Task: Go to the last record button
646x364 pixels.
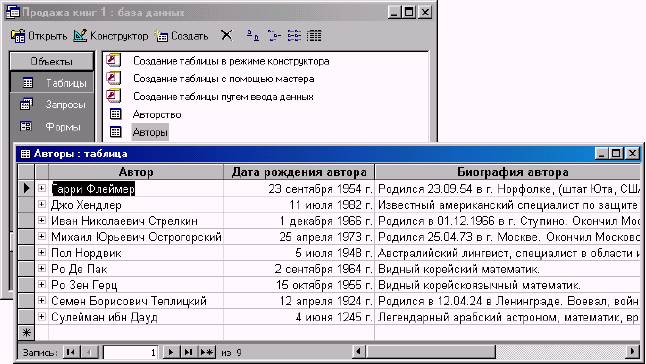Action: click(x=188, y=352)
